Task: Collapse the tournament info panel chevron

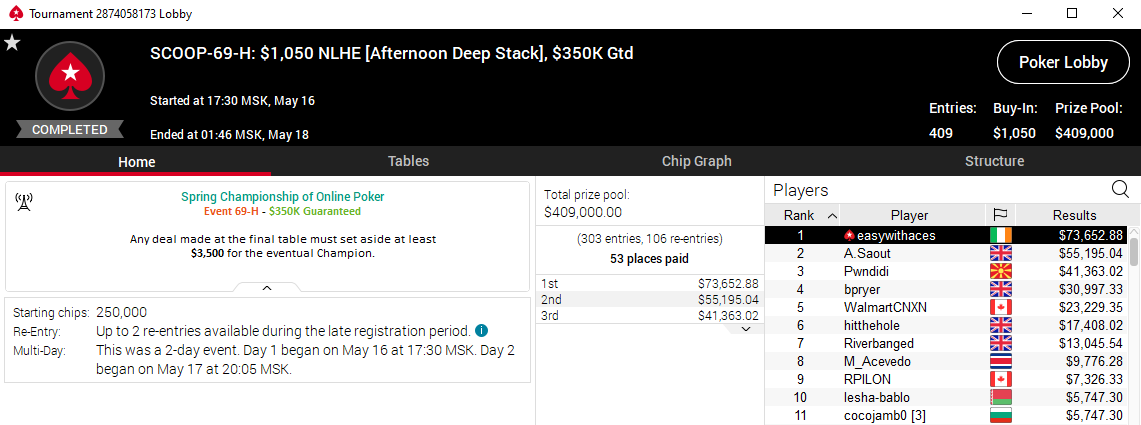Action: pyautogui.click(x=267, y=288)
